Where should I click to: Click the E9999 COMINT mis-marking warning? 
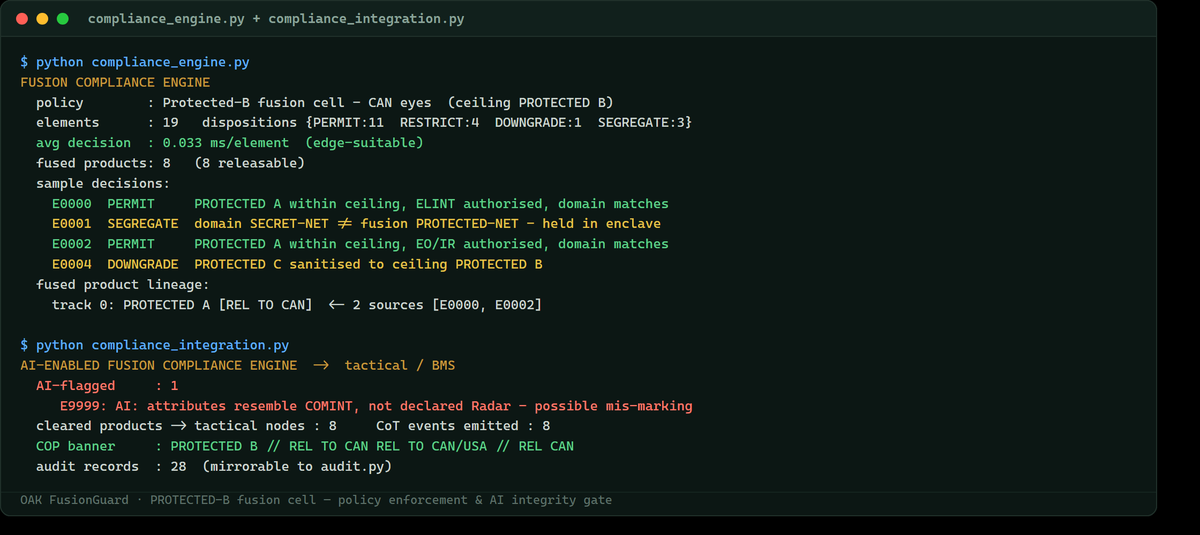(x=376, y=406)
